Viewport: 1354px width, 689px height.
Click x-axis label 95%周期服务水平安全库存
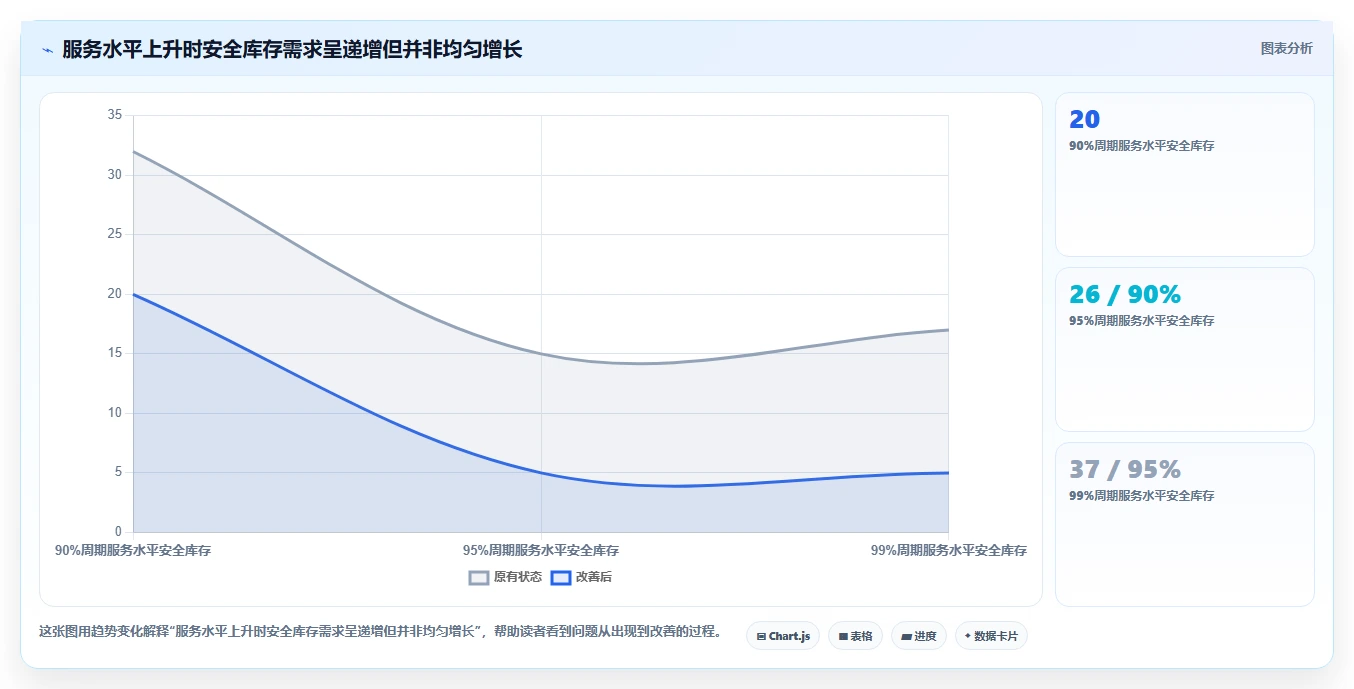coord(541,551)
